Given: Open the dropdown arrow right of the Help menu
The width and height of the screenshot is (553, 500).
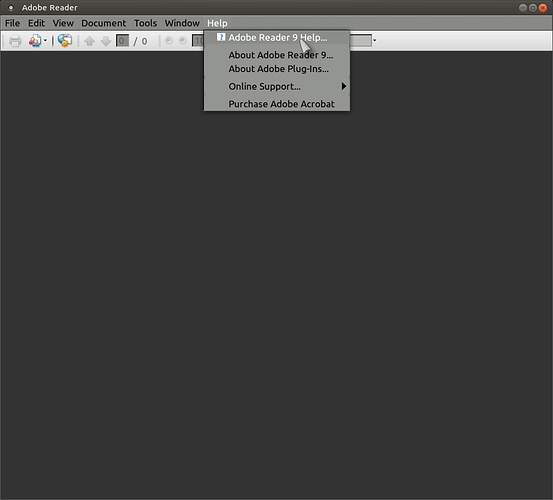Looking at the screenshot, I should click(375, 41).
